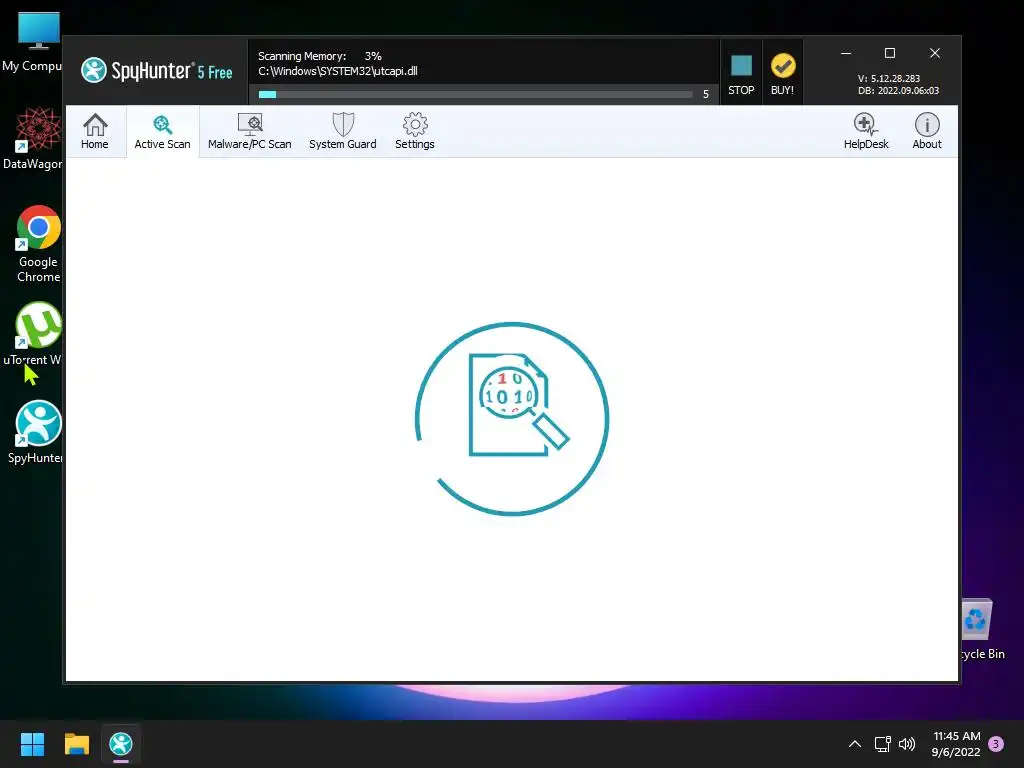The height and width of the screenshot is (768, 1024).
Task: Click the detected items count 5
Action: [x=706, y=95]
